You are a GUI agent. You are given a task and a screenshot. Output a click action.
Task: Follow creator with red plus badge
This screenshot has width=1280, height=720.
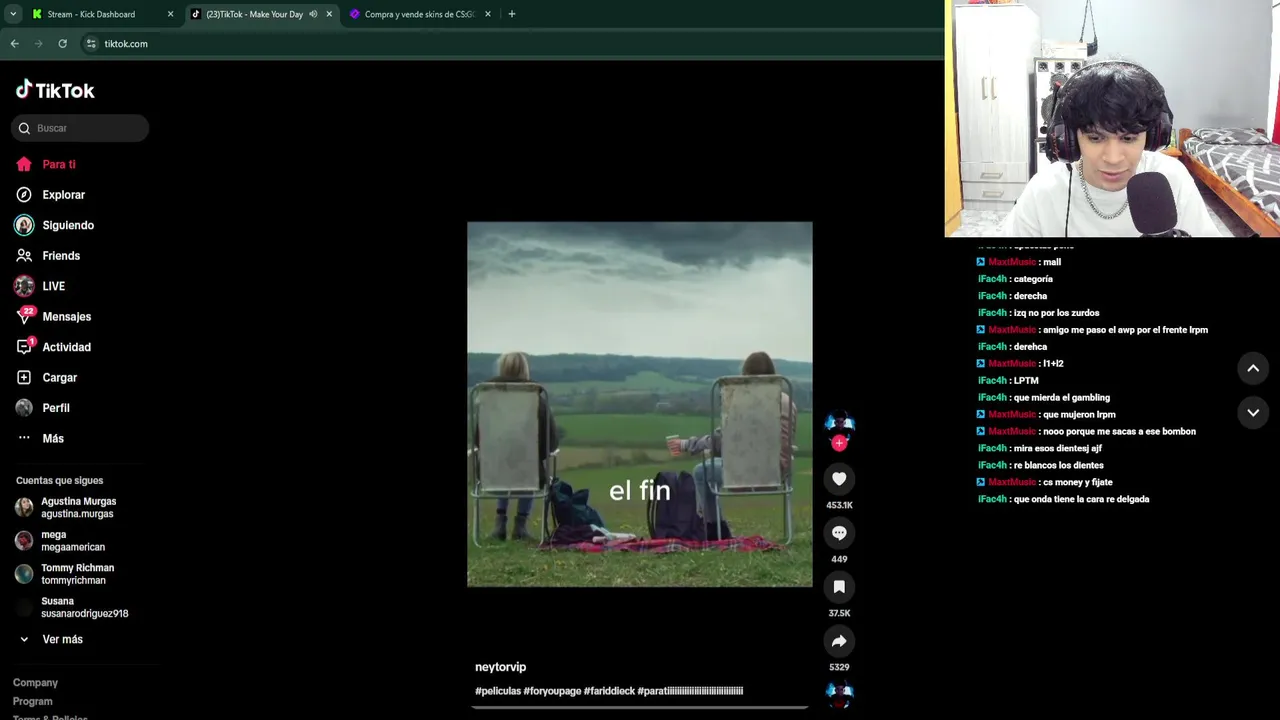point(839,442)
